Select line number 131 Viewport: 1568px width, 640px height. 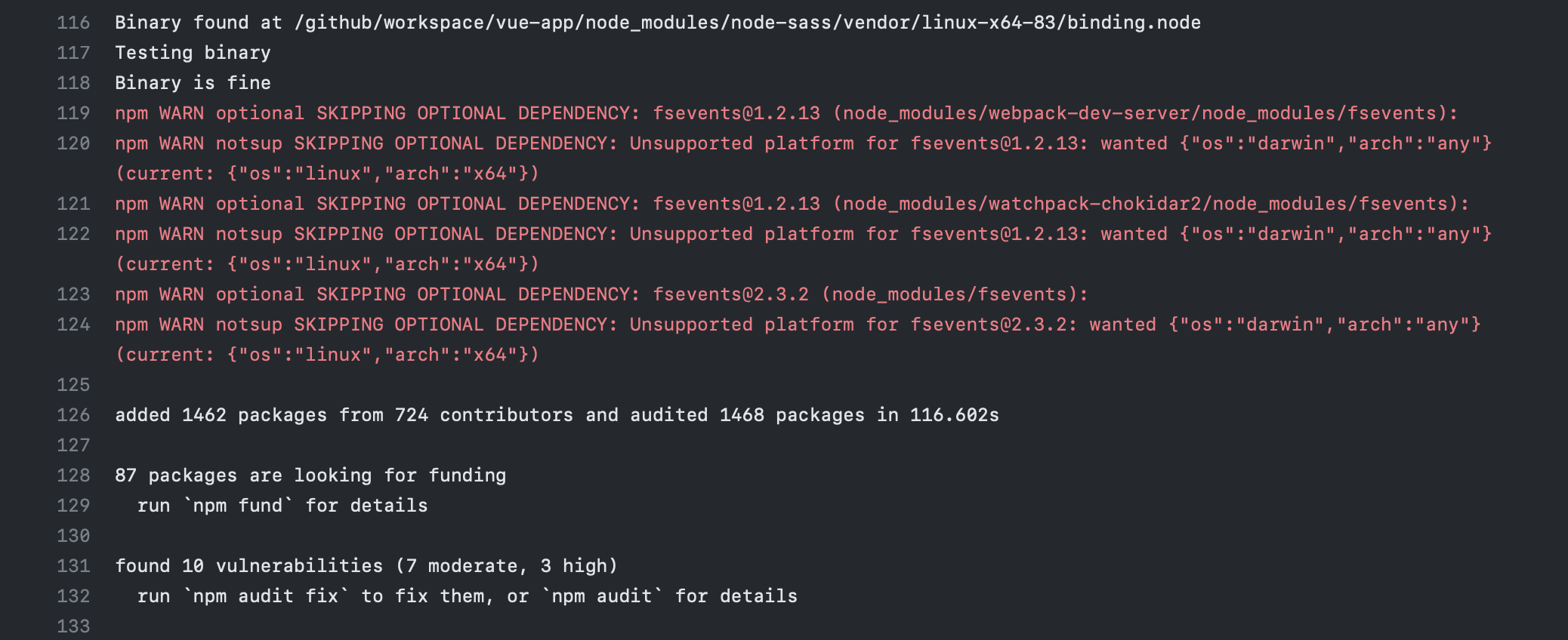point(73,566)
